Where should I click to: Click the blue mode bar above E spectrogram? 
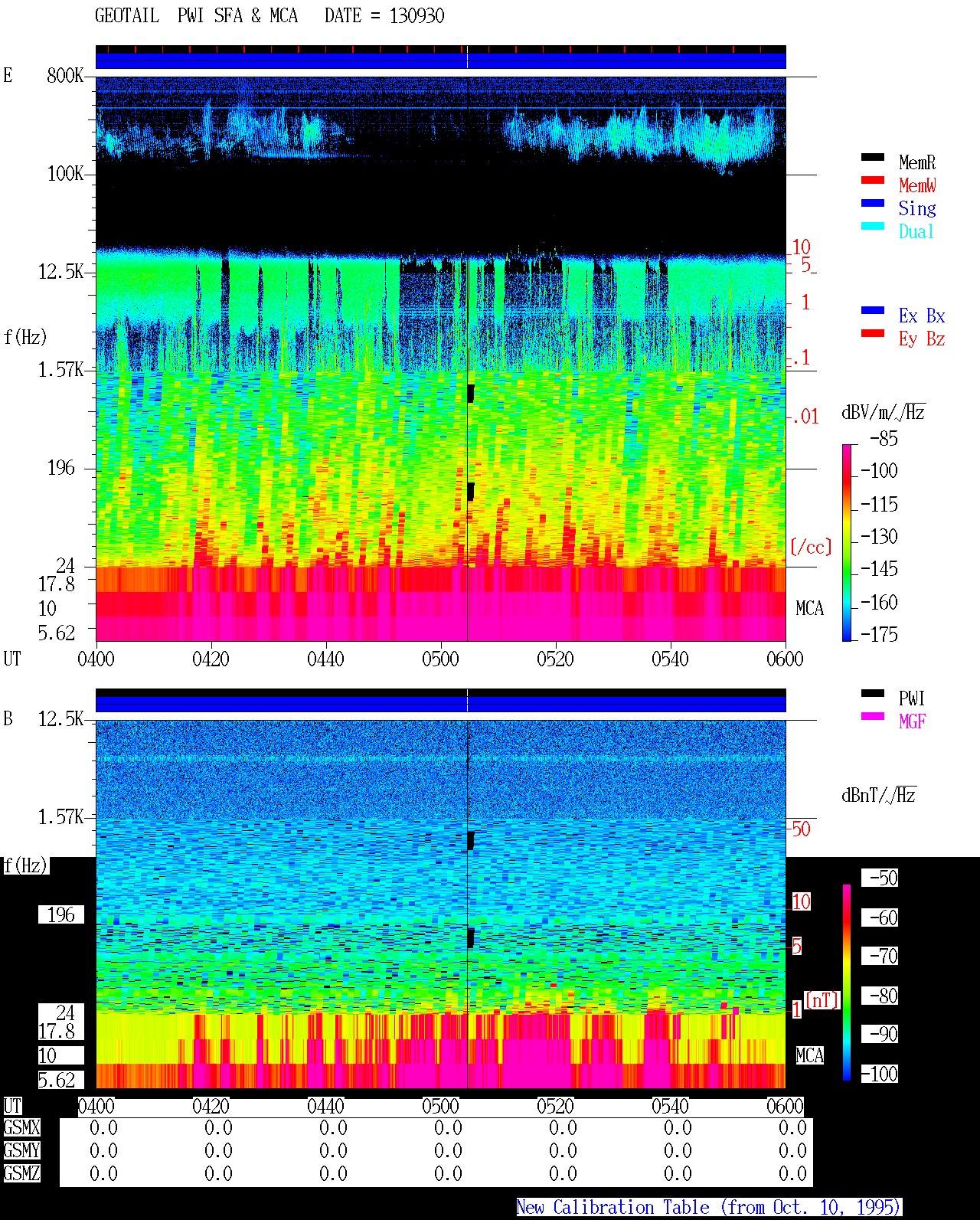coord(440,61)
